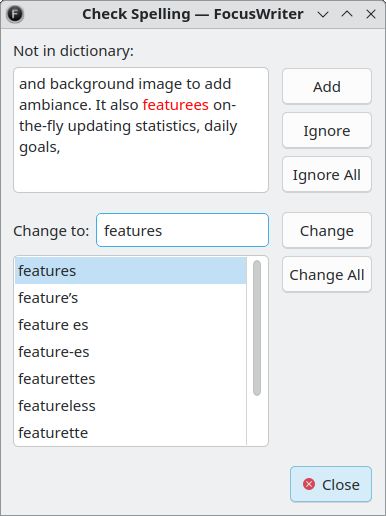This screenshot has width=386, height=516.
Task: Click the FocusWriter app icon in title bar
Action: (x=15, y=14)
